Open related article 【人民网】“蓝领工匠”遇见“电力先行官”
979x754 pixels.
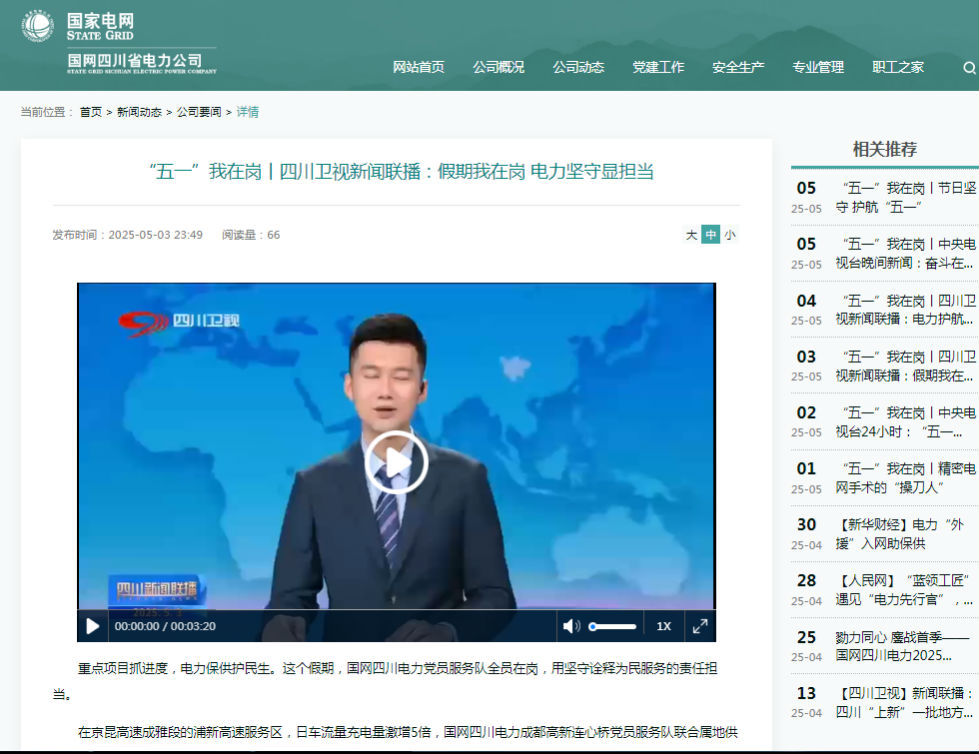pyautogui.click(x=905, y=590)
